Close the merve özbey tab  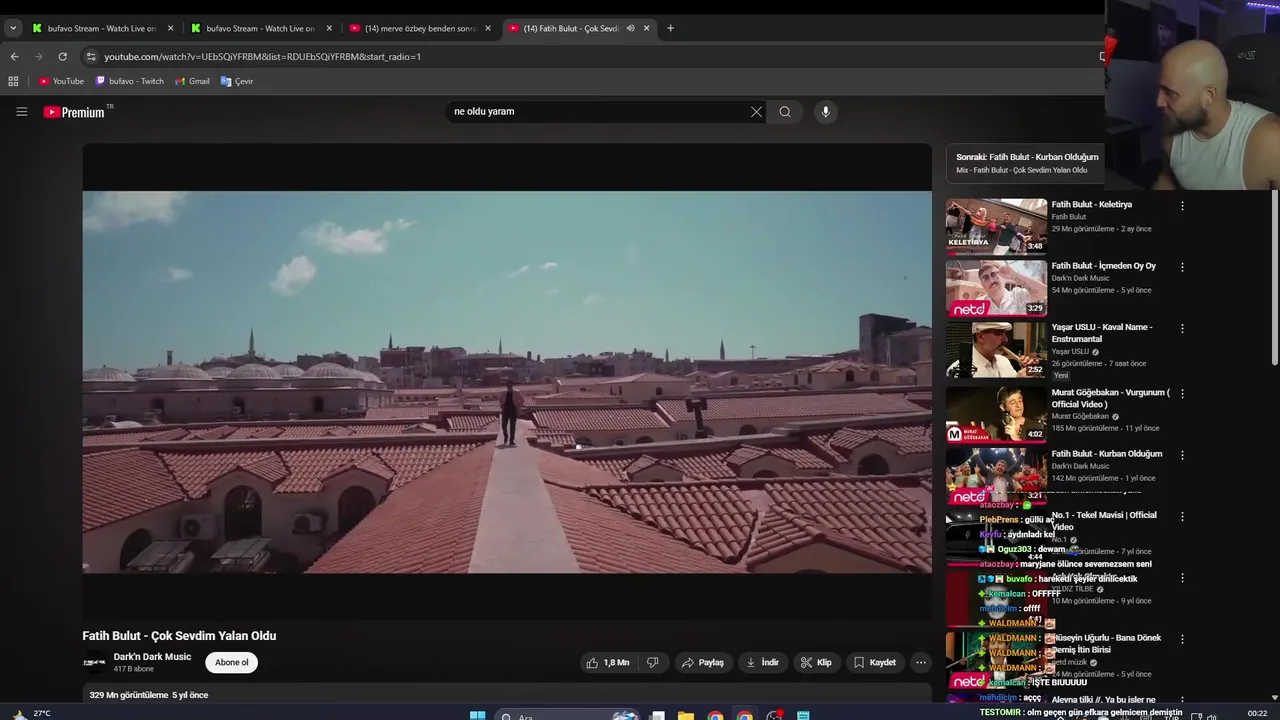(488, 28)
